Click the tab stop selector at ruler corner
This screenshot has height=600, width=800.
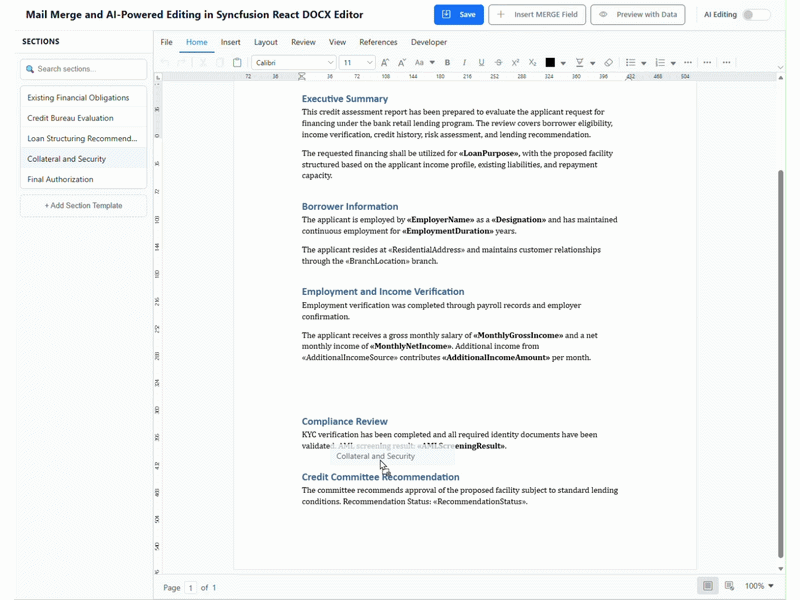pos(158,78)
